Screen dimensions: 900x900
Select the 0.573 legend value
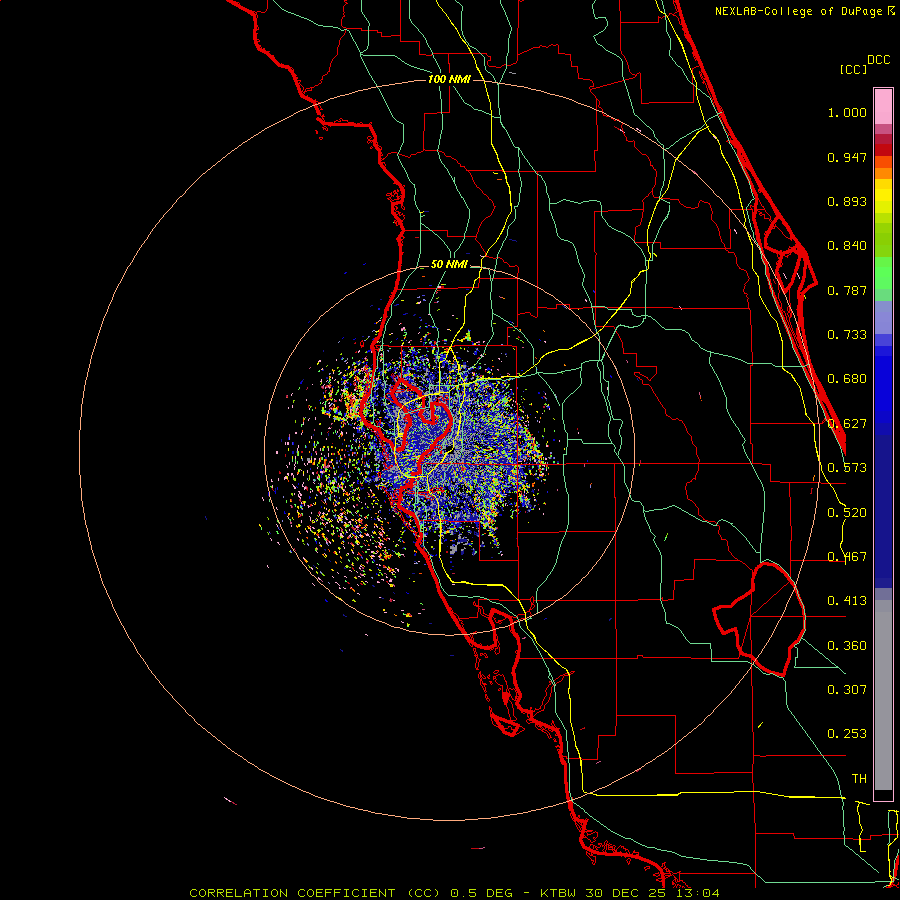[847, 468]
